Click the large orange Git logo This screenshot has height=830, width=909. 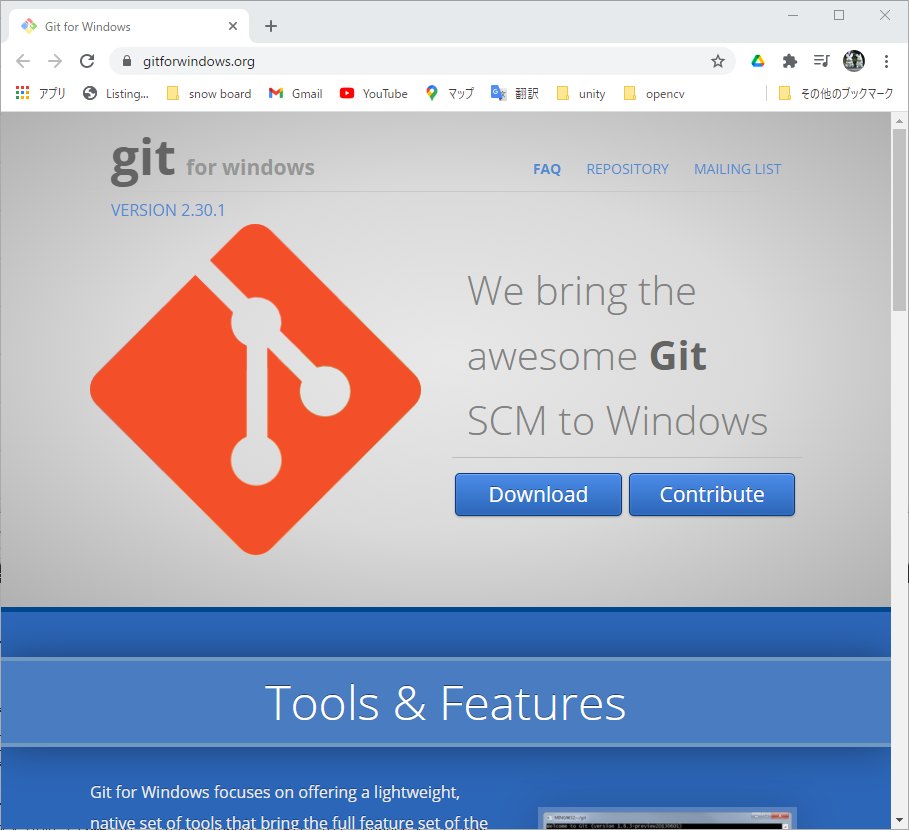pyautogui.click(x=255, y=389)
